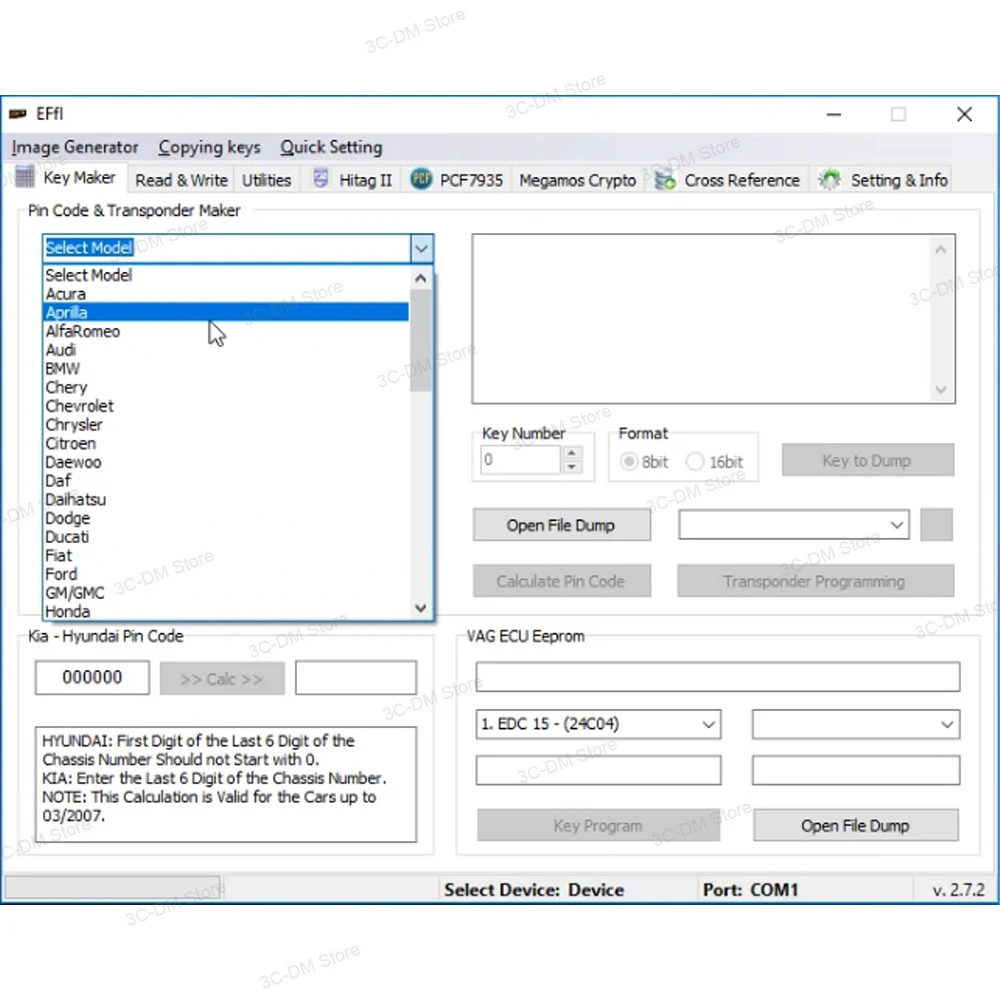This screenshot has height=1000, width=1000.
Task: Click the PCF7935 round icon
Action: tap(421, 179)
